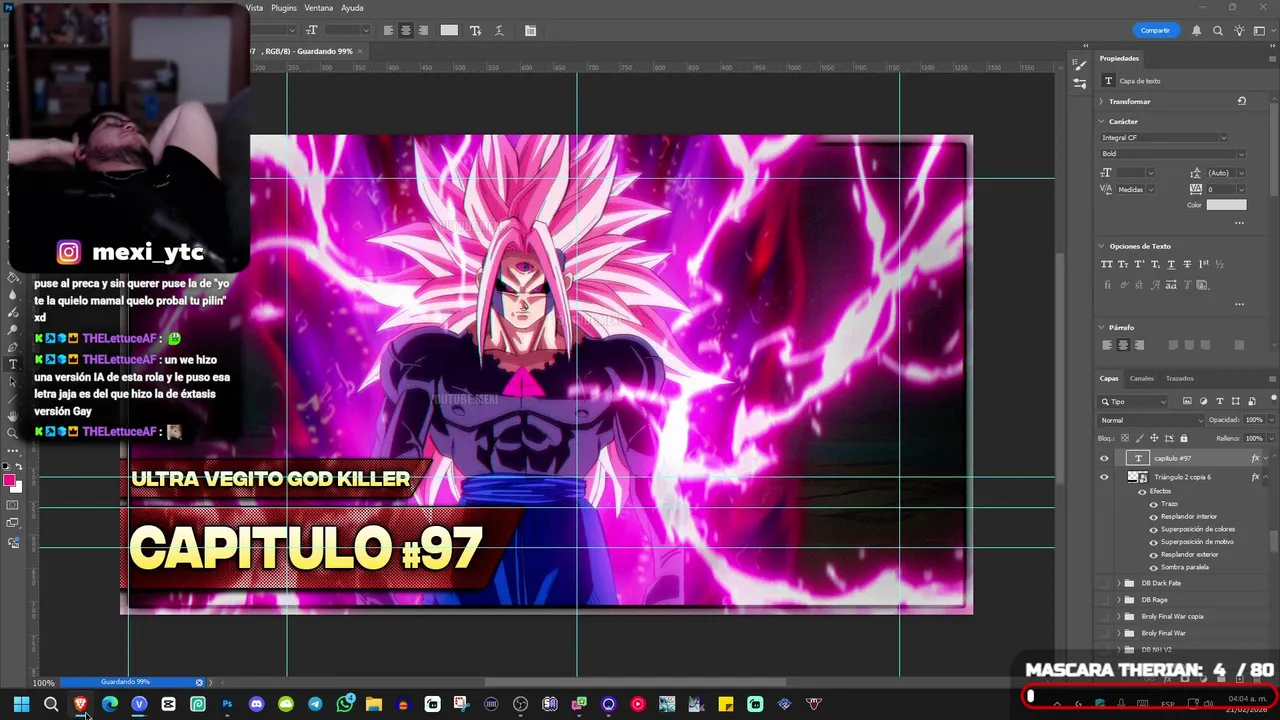This screenshot has height=720, width=1280.
Task: Open the Vista menu
Action: pos(255,8)
